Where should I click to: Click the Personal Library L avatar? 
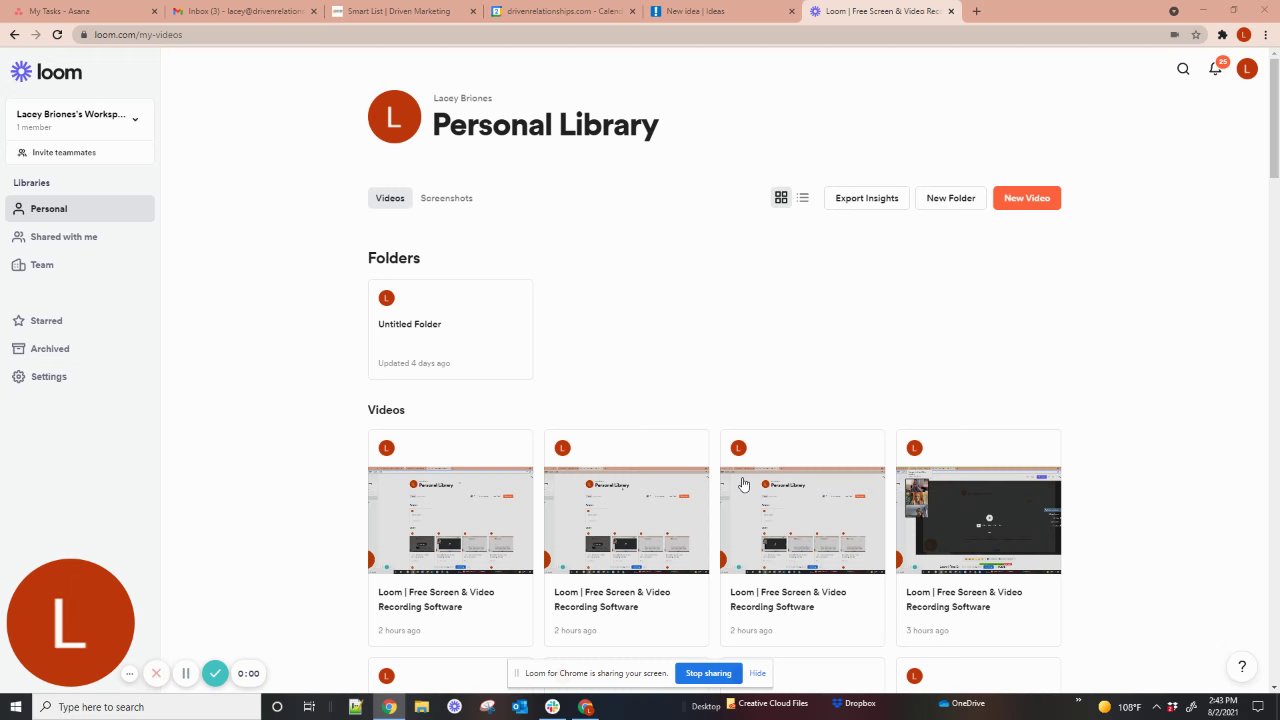(394, 117)
